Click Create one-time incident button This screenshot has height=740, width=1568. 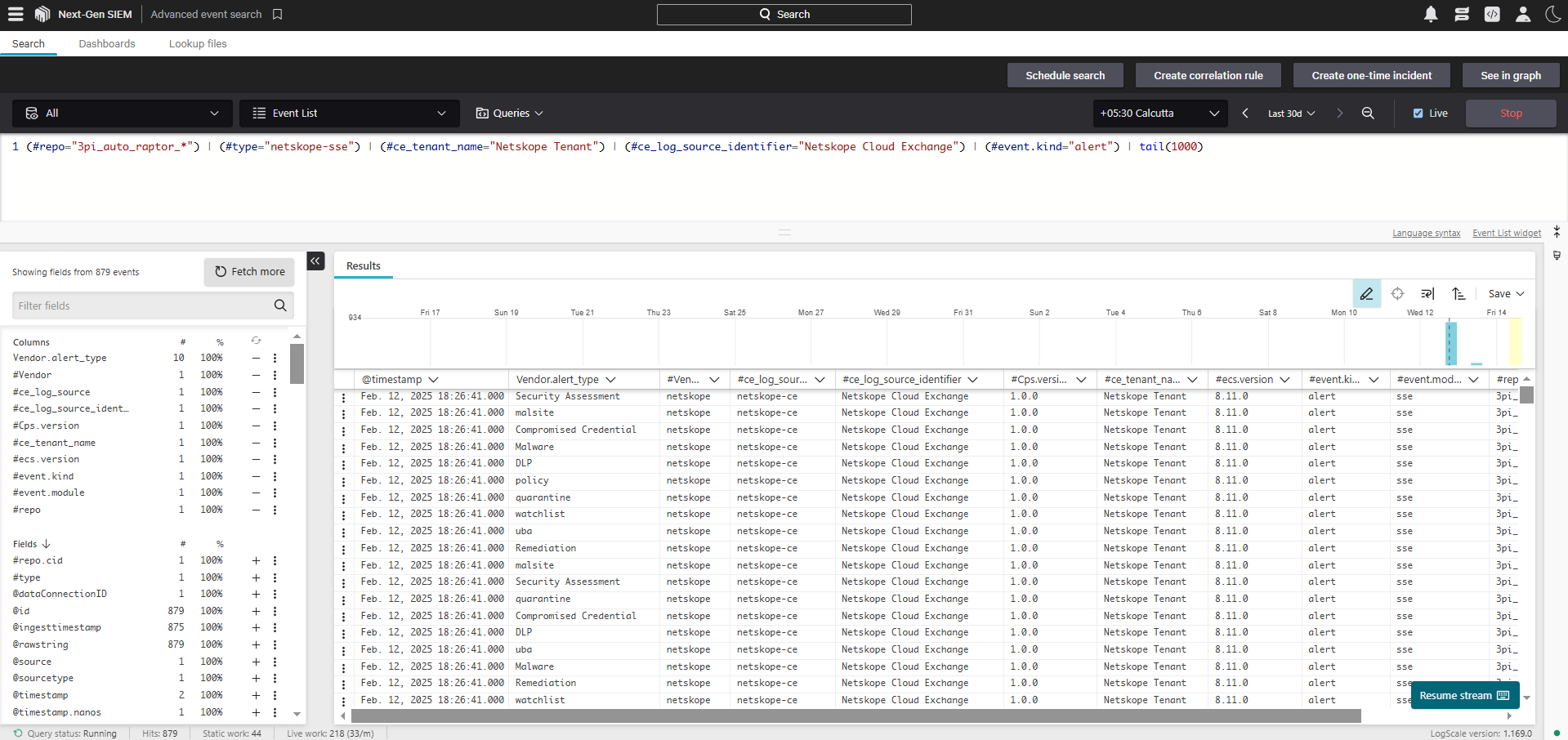pyautogui.click(x=1372, y=75)
